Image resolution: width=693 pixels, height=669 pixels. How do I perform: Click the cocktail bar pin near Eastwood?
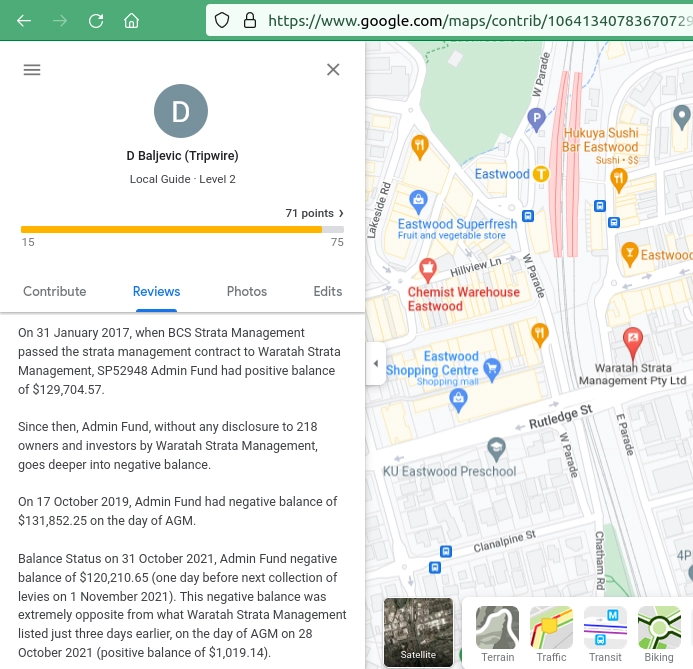[x=630, y=254]
